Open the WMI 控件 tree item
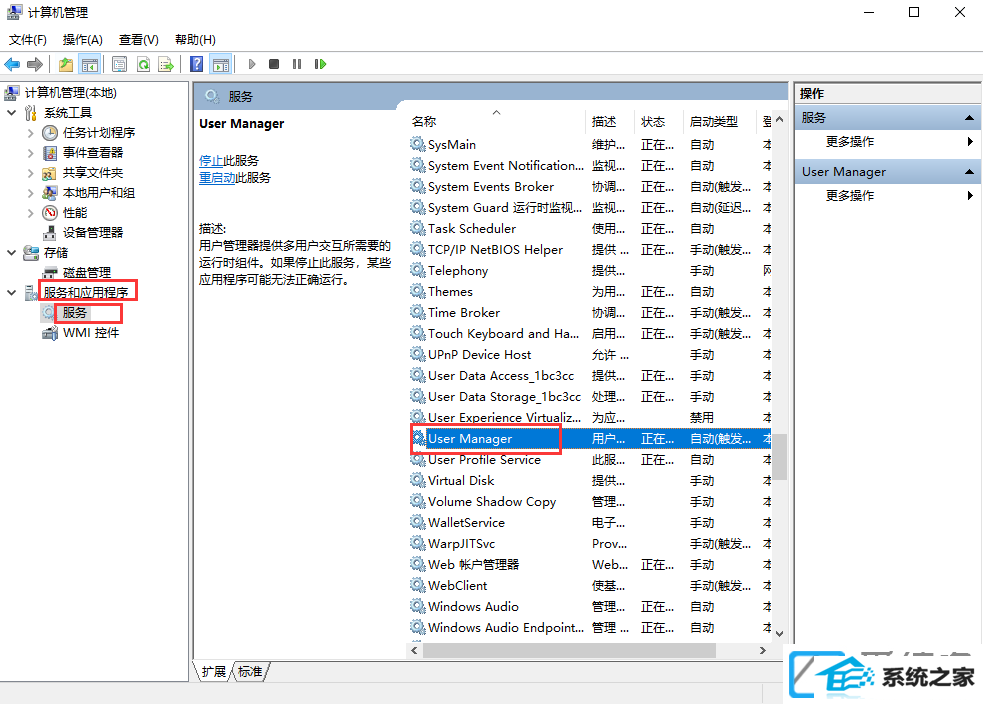 click(x=91, y=333)
